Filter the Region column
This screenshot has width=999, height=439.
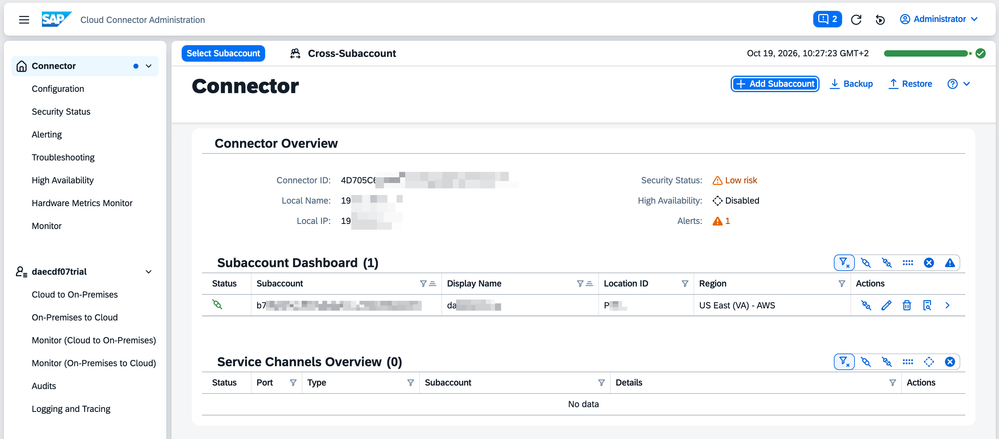coord(842,284)
